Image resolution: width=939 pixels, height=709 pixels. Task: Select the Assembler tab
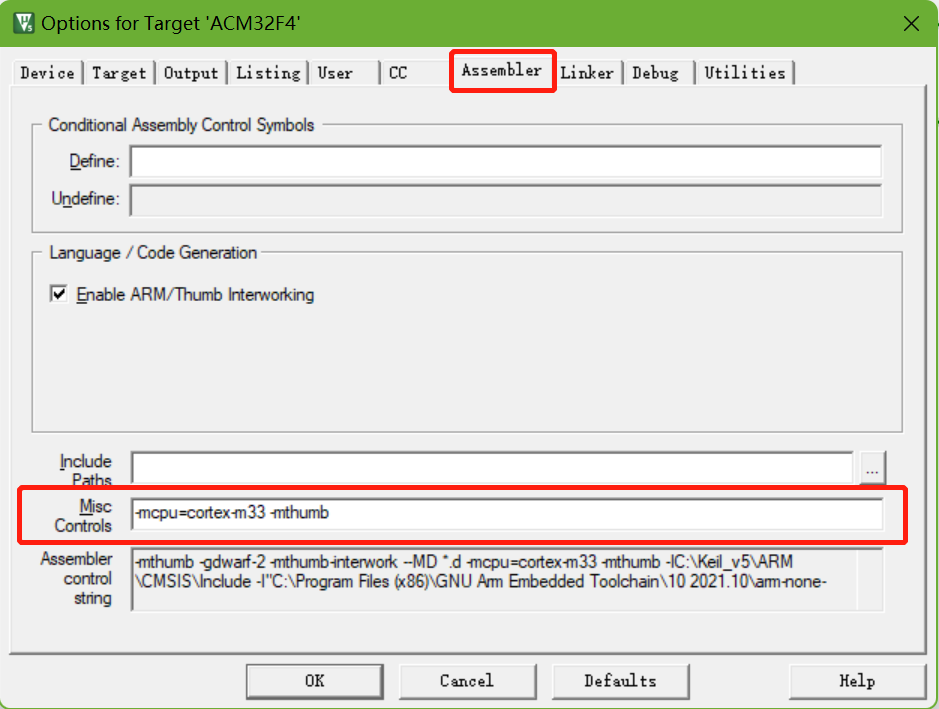[x=502, y=71]
